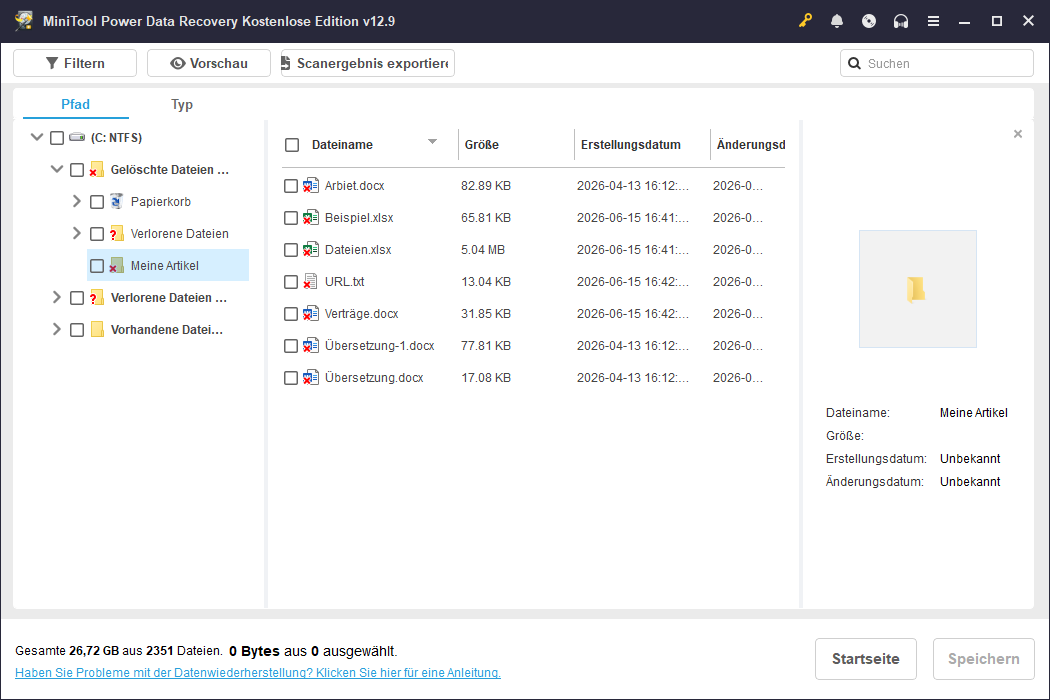
Task: Select the Übersetzung-1.docx filename
Action: 379,346
